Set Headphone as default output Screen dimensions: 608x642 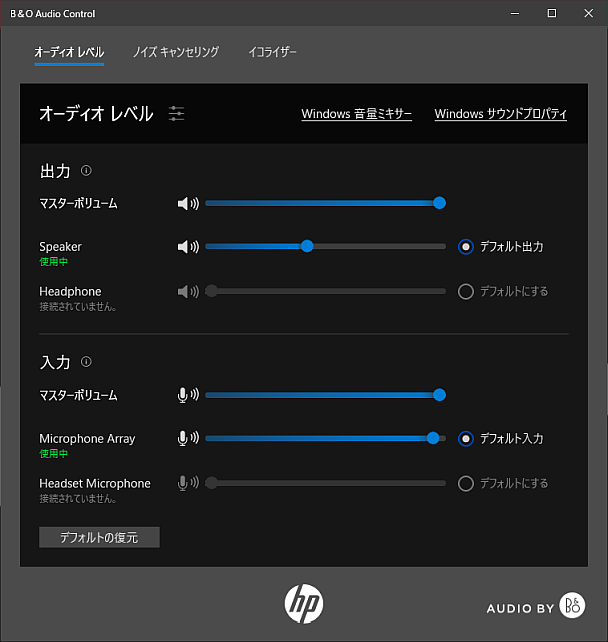pos(466,292)
